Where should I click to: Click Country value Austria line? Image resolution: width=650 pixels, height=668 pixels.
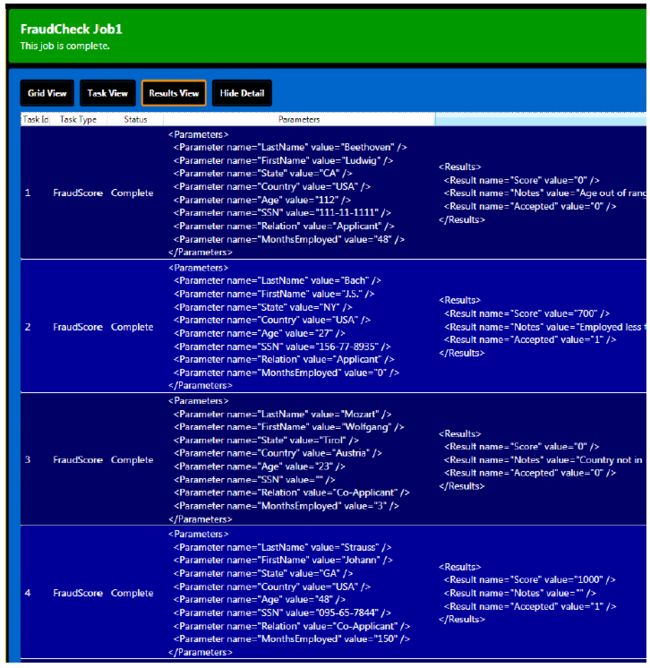point(278,453)
